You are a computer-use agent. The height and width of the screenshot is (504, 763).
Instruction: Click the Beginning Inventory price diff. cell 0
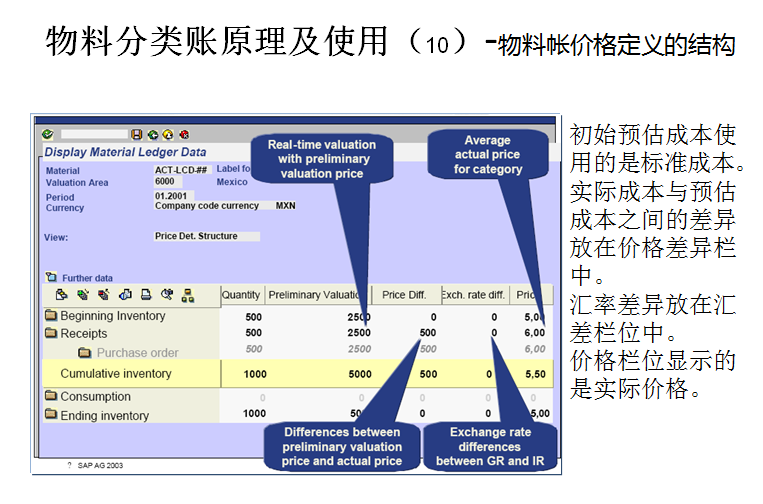coord(434,317)
